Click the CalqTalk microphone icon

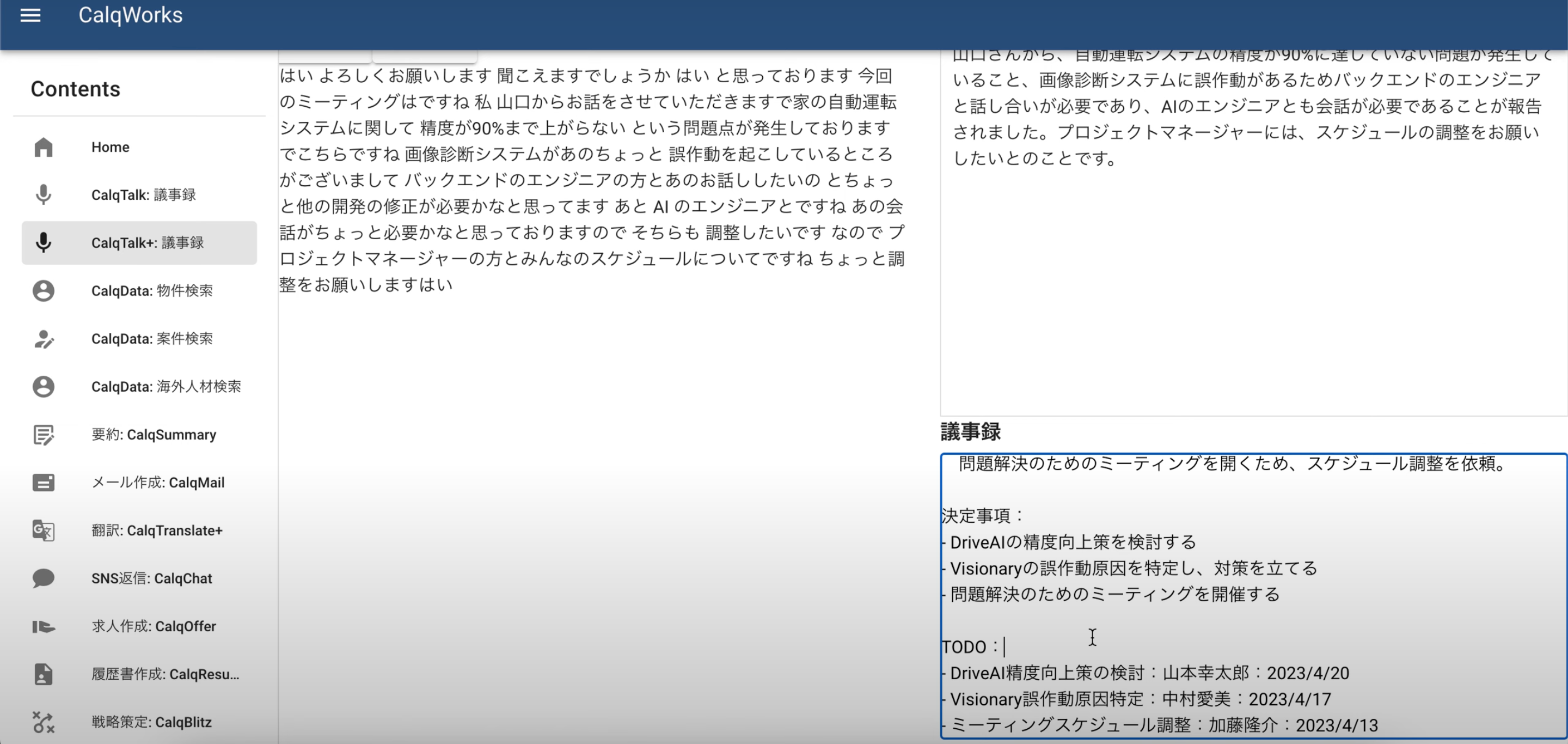coord(43,195)
